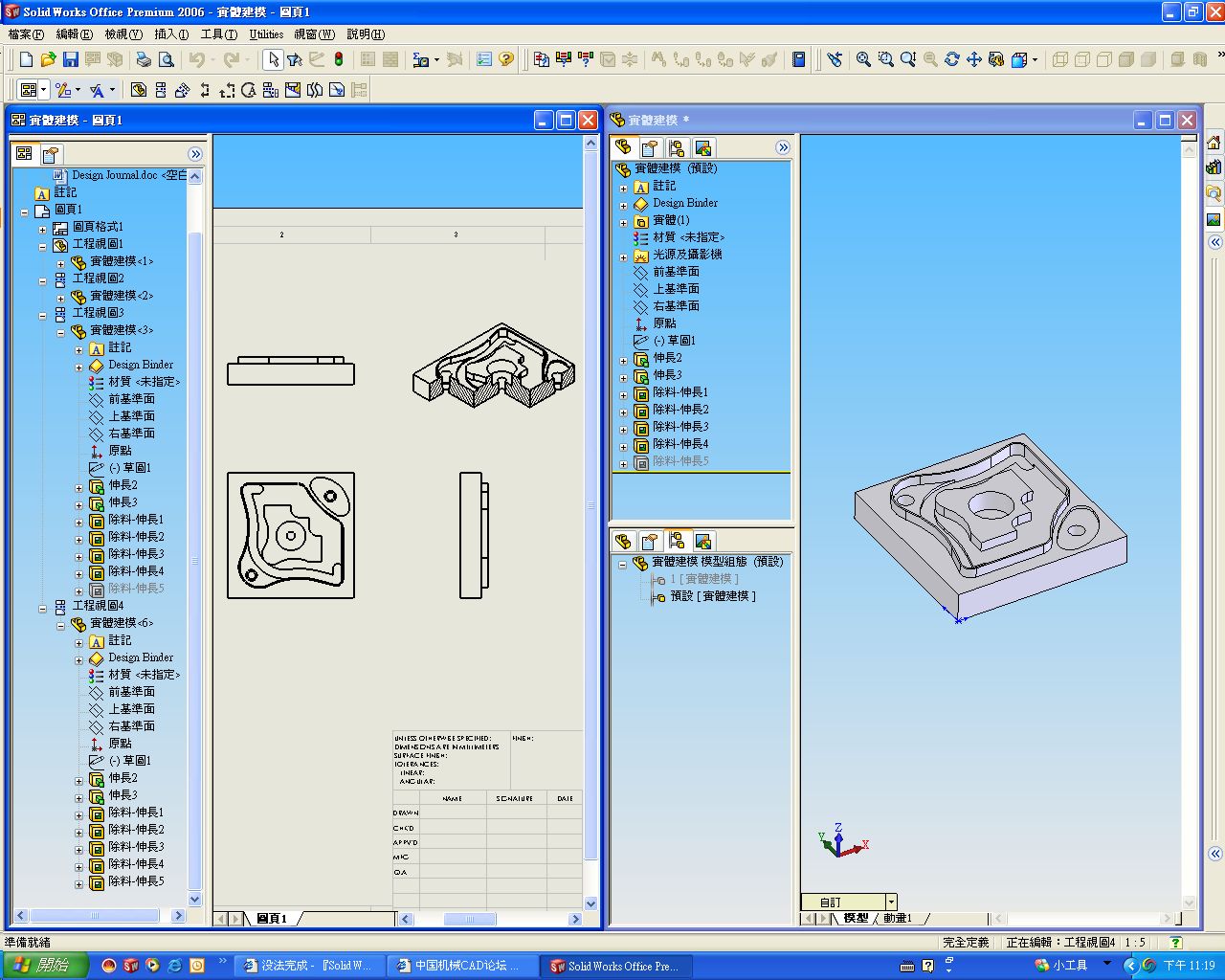
Task: Click the Model View drawing toolbar icon
Action: (139, 90)
